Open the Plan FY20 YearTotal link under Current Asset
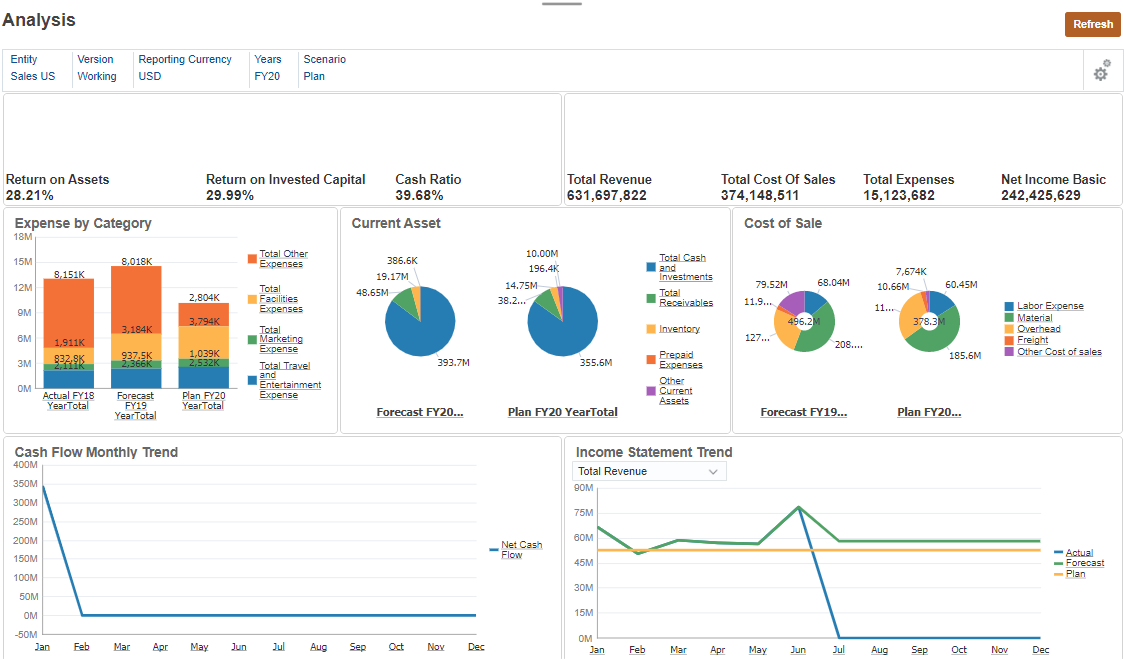The width and height of the screenshot is (1124, 659). coord(562,411)
